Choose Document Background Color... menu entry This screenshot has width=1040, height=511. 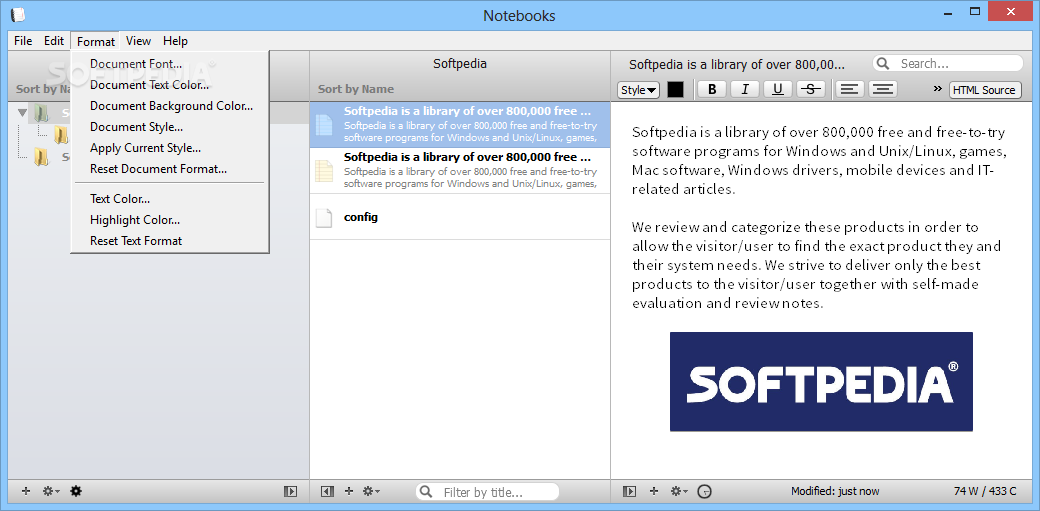point(169,106)
